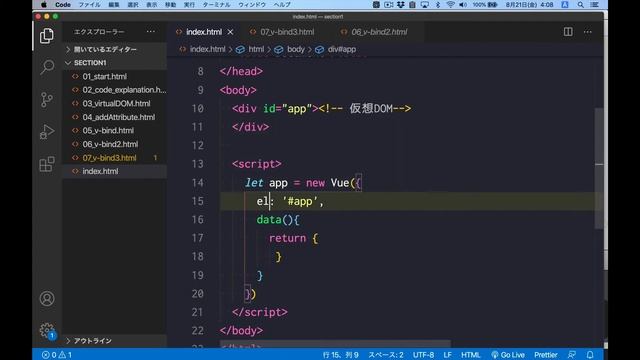Screen dimensions: 640x360
Task: Open 06_v-bind2.html in explorer
Action: coord(114,144)
